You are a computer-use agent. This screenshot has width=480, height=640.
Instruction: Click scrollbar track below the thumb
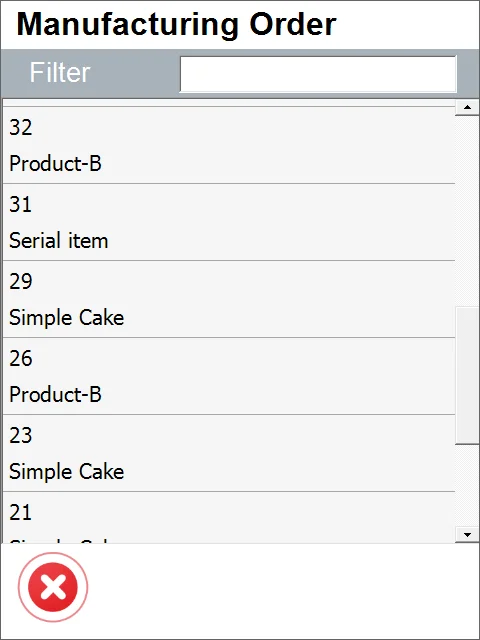(x=467, y=485)
